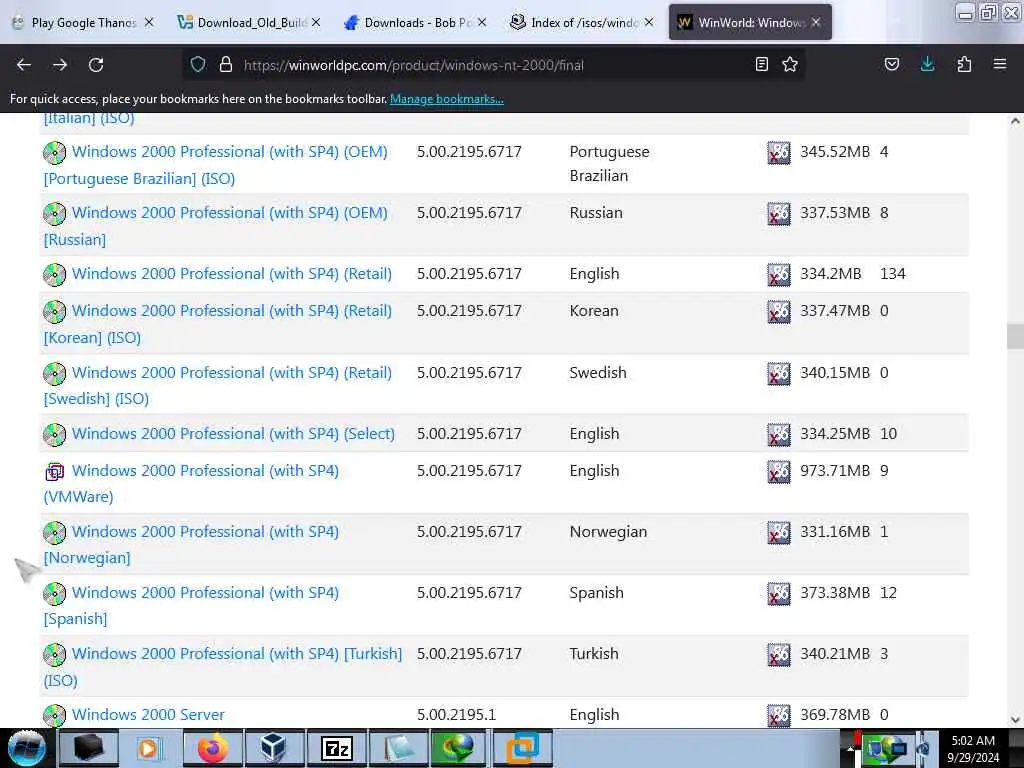Click the x86 icon in the 334.2MB row
This screenshot has height=768, width=1024.
tap(778, 274)
